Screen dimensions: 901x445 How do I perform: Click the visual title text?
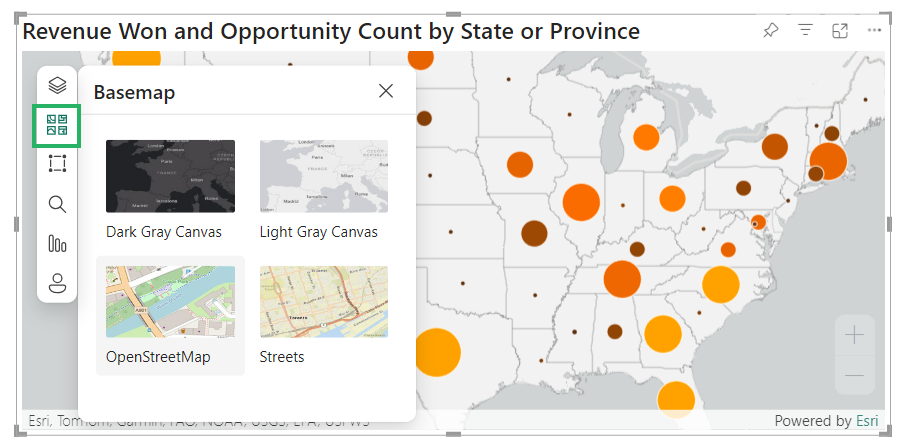click(331, 31)
